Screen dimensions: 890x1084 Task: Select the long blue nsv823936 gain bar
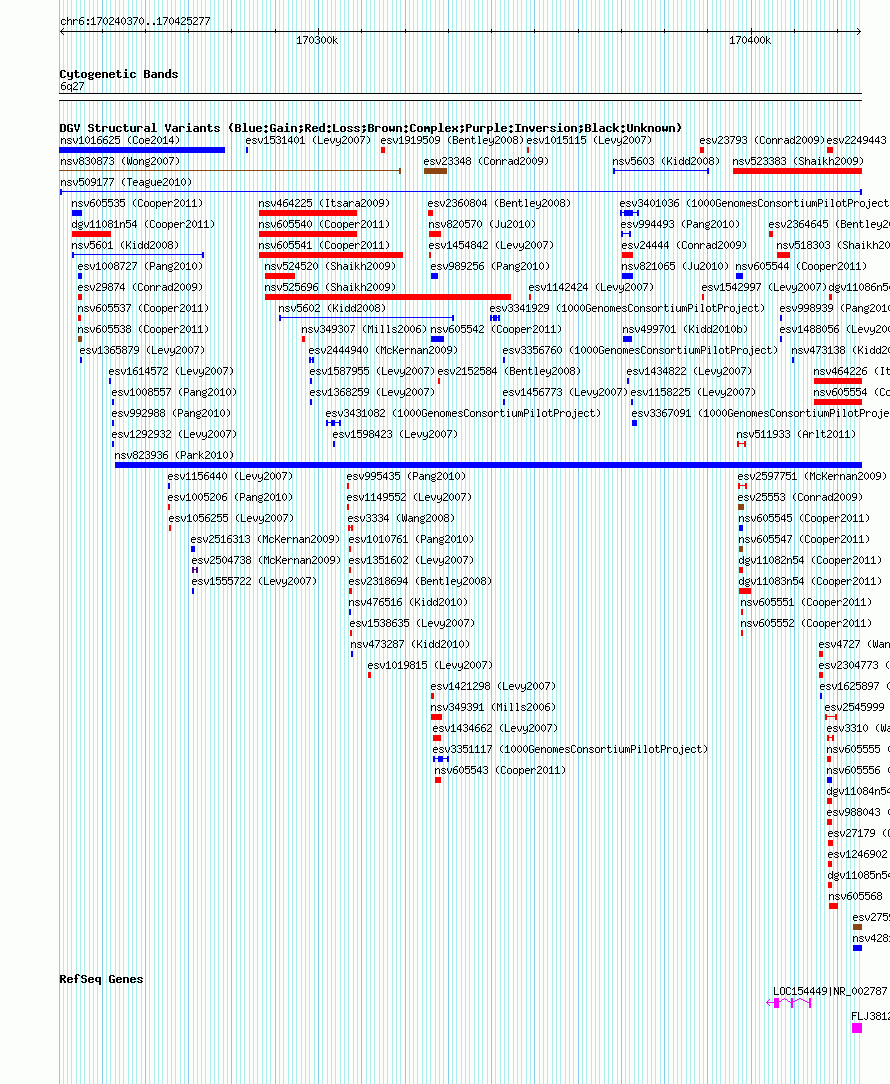488,465
